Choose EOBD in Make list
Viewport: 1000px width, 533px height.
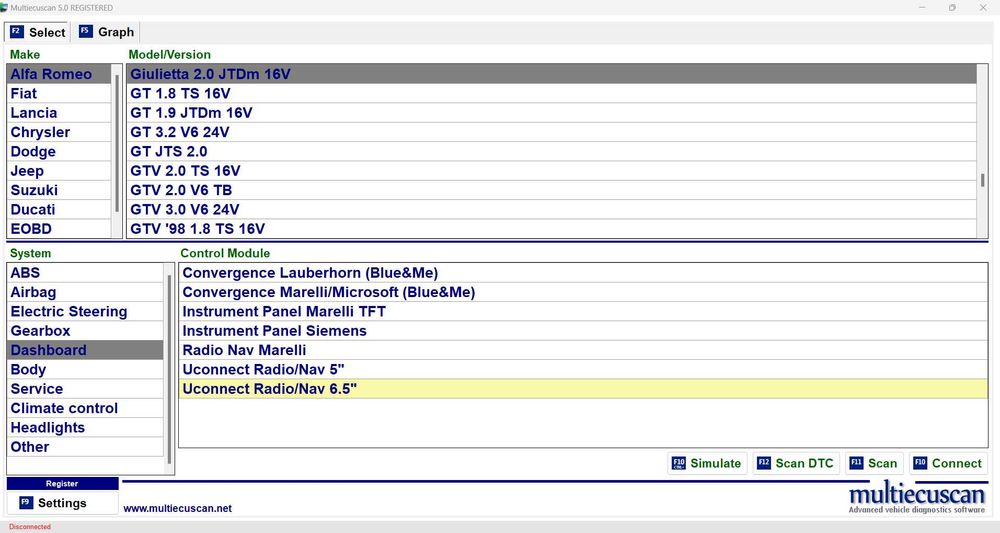coord(59,229)
